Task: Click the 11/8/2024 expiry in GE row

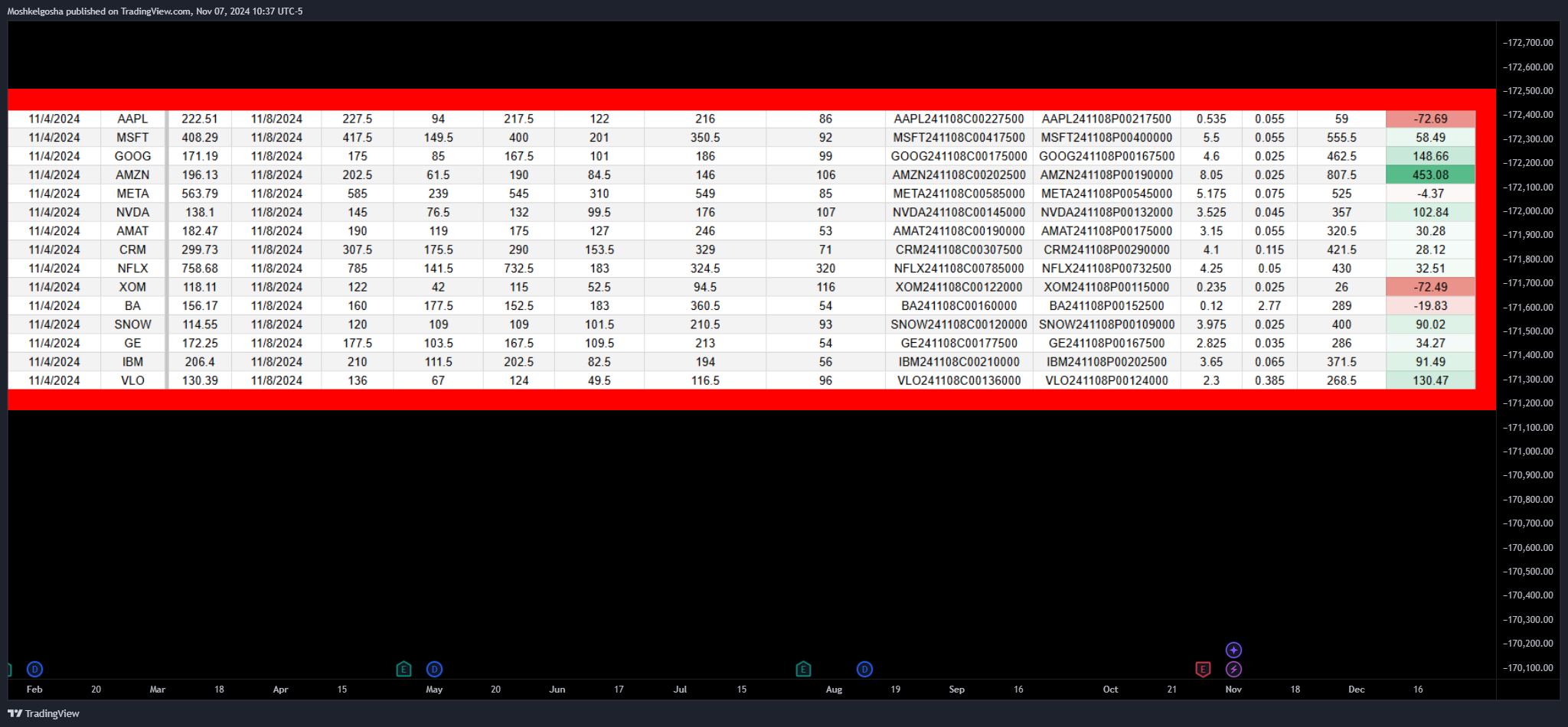Action: point(276,343)
